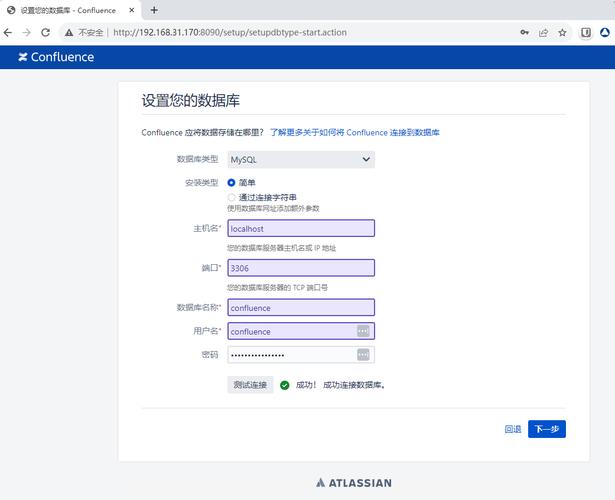The width and height of the screenshot is (615, 500).
Task: Click the Atlassian logo in footer
Action: pos(354,483)
